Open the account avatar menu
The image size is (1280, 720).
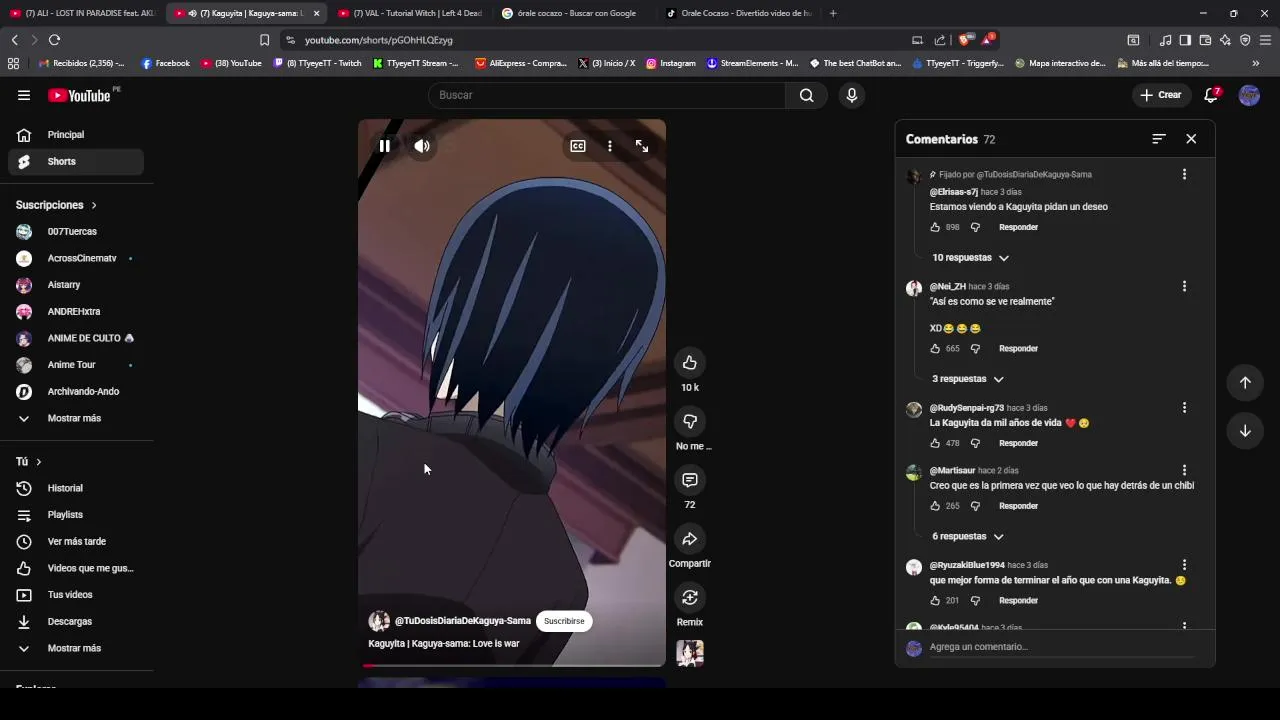(1249, 95)
